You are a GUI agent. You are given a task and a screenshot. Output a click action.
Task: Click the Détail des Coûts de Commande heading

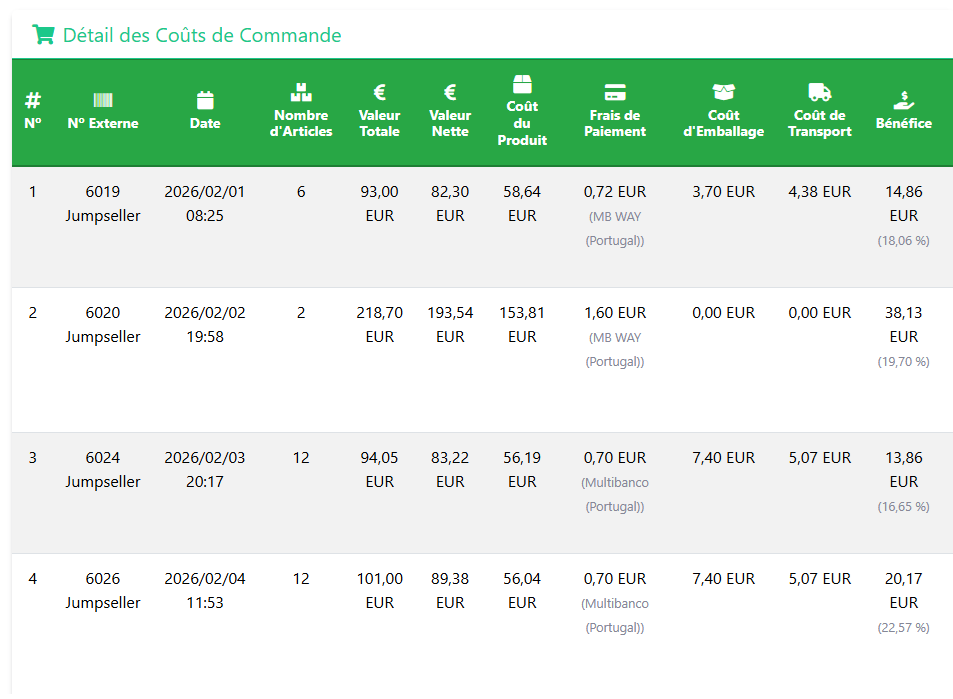[x=202, y=35]
